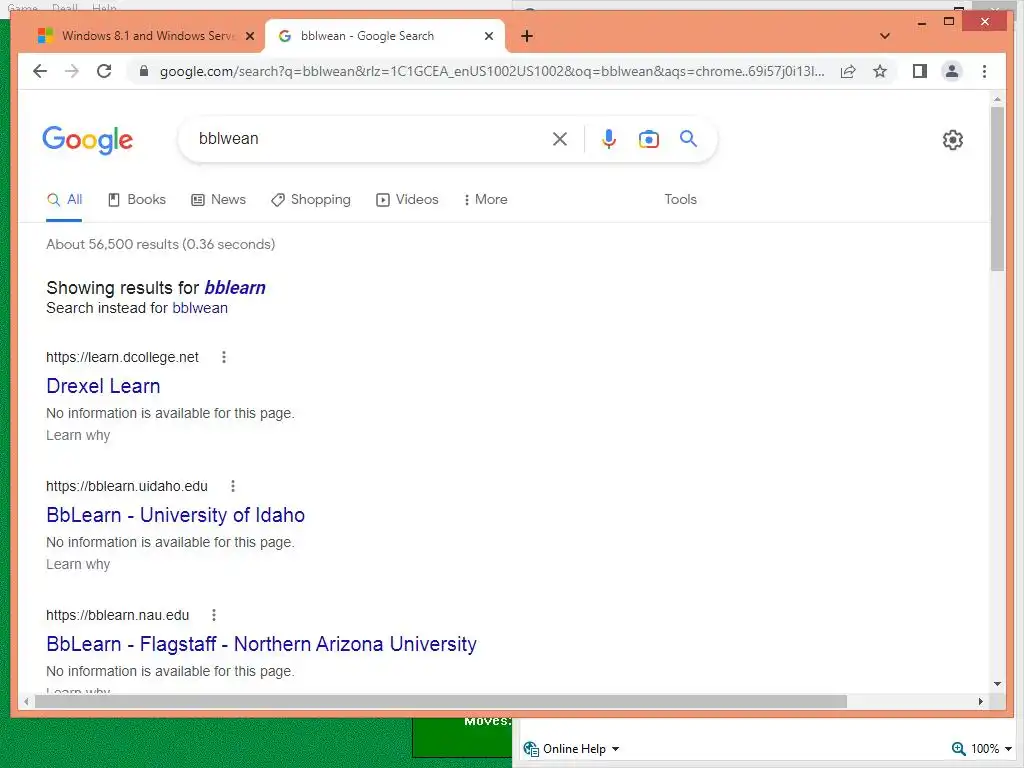Open Google quick settings gear

[x=953, y=139]
